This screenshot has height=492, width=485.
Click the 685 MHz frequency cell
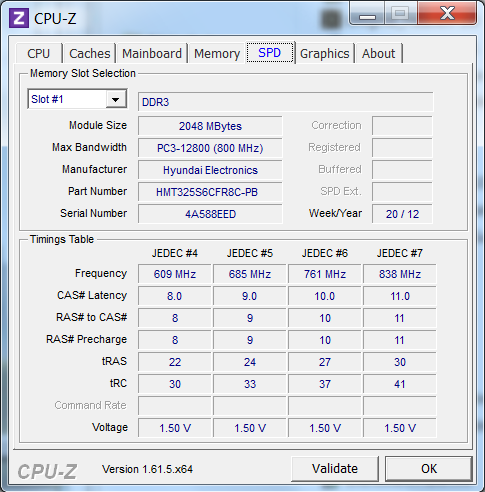point(250,274)
